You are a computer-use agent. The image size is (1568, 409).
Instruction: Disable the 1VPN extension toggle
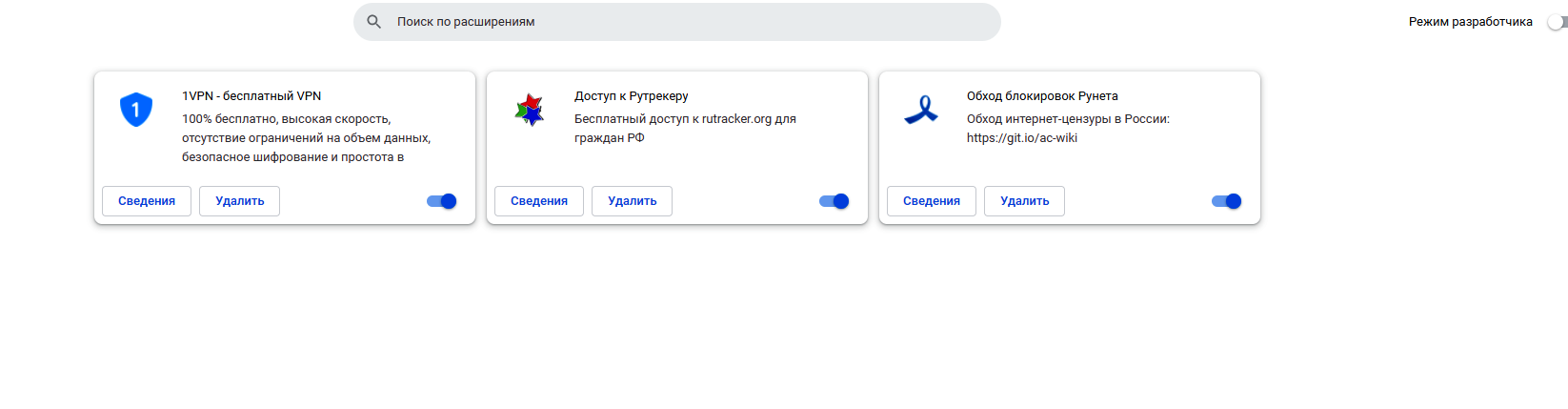point(442,201)
